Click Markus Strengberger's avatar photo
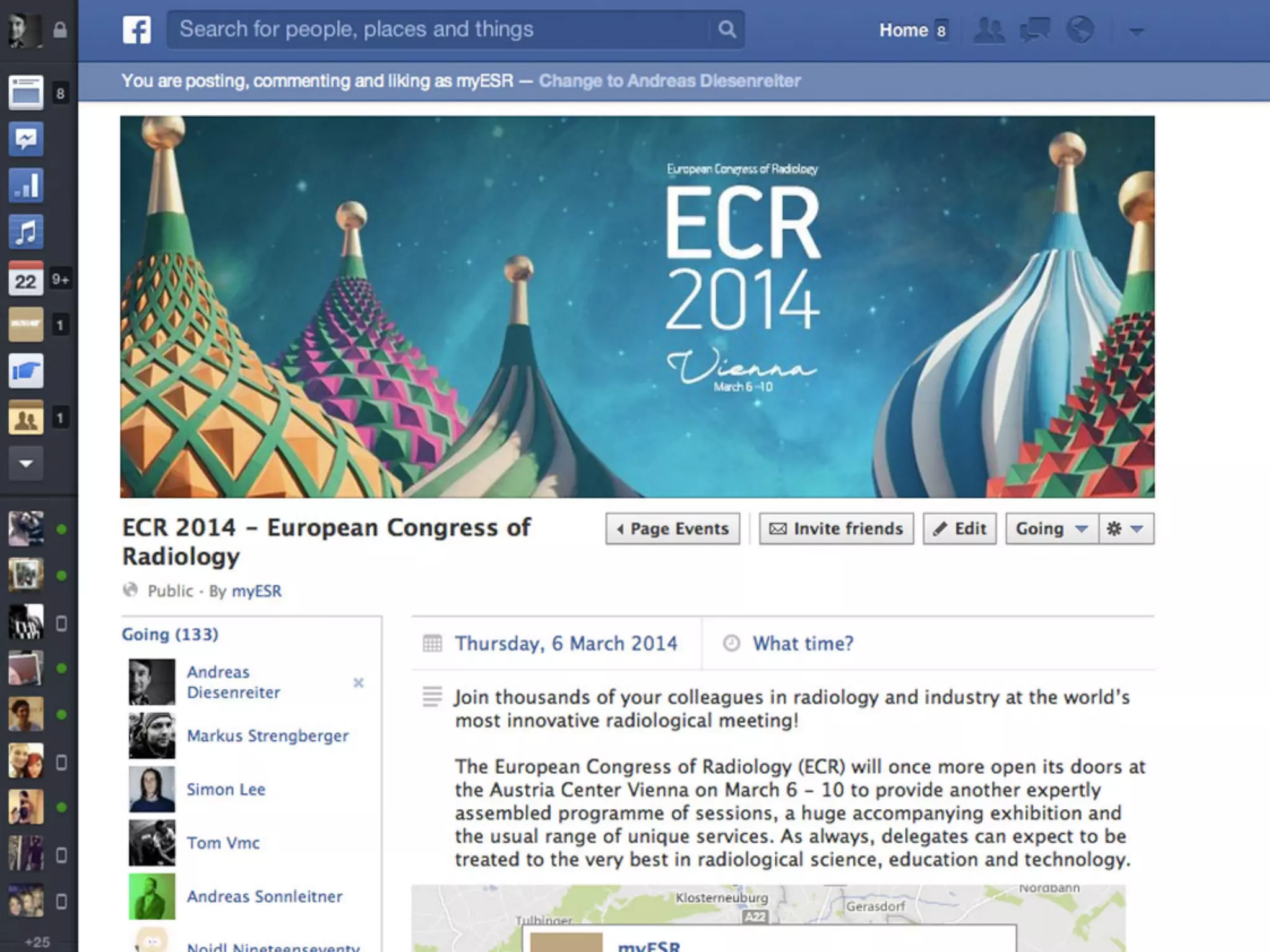The height and width of the screenshot is (952, 1270). point(152,736)
